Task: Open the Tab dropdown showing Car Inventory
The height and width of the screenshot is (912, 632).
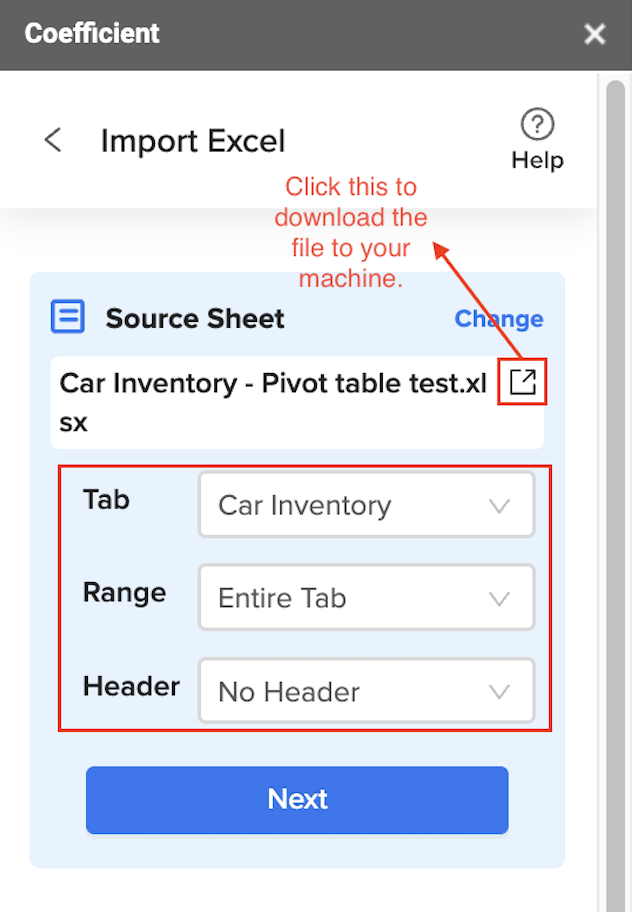Action: tap(366, 504)
